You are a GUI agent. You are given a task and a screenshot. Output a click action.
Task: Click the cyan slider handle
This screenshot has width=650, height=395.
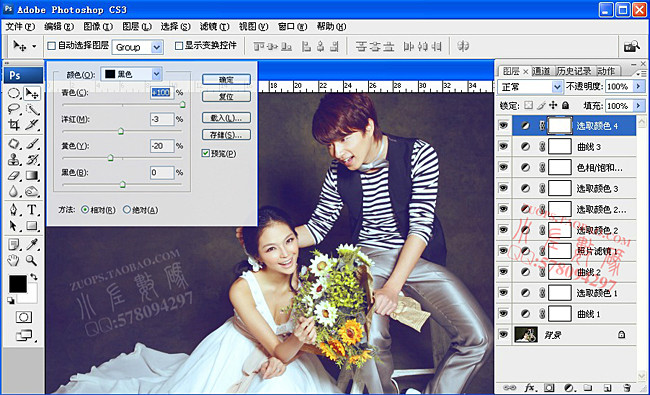click(182, 105)
